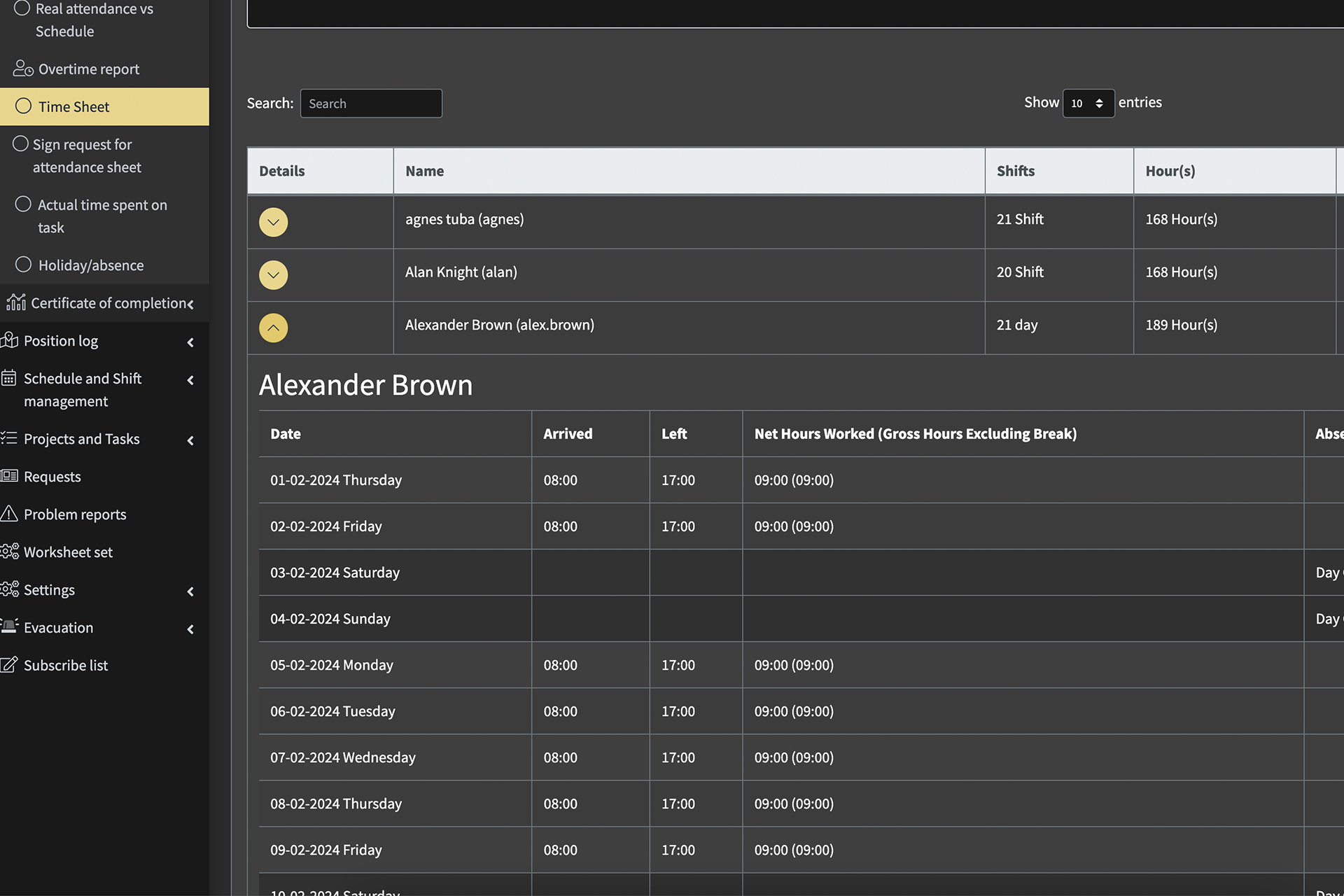Click the Subscribe list edit icon
This screenshot has width=1344, height=896.
(9, 665)
